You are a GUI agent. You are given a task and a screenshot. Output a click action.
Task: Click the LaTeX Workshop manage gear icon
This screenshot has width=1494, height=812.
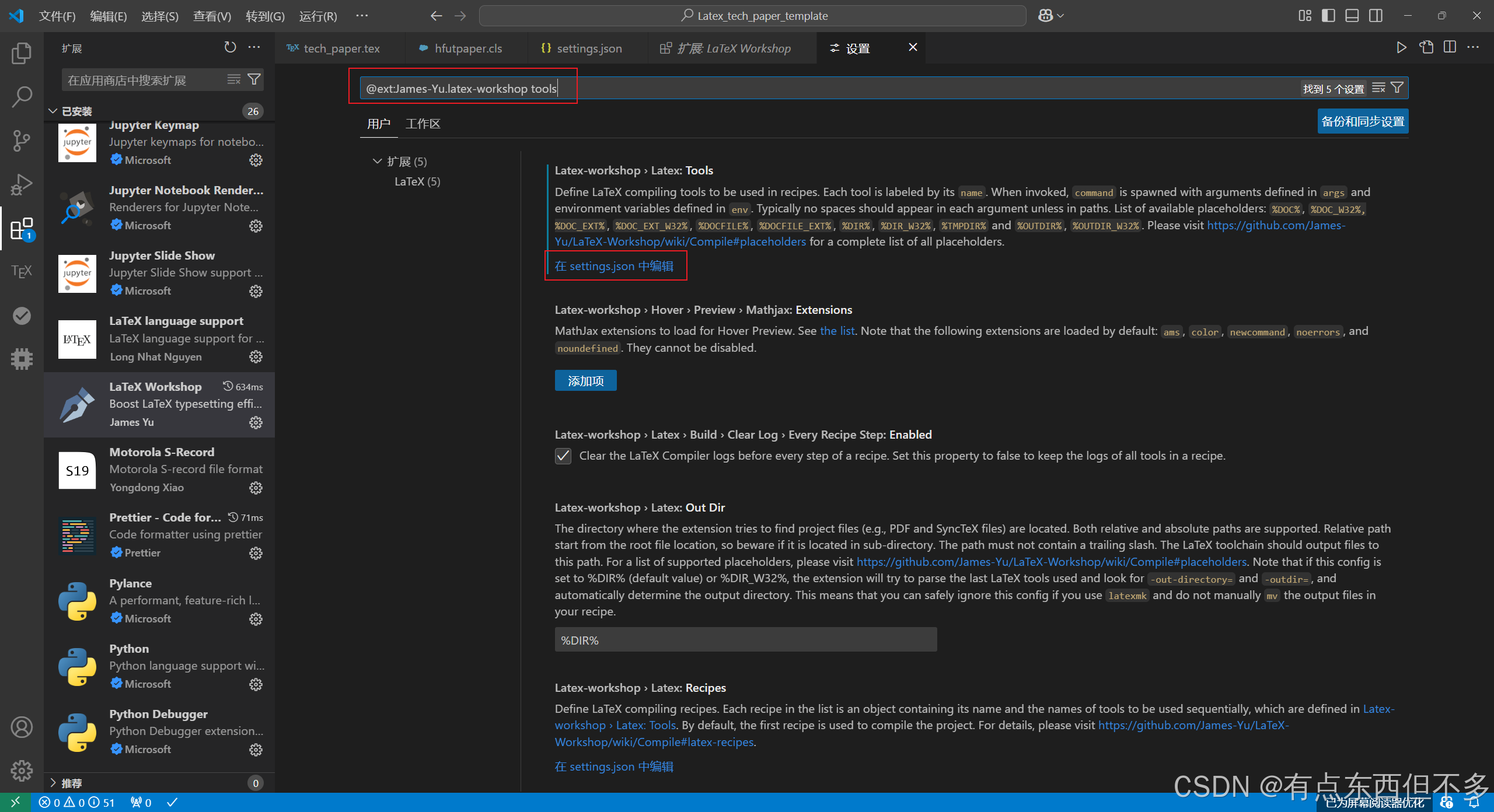tap(256, 422)
